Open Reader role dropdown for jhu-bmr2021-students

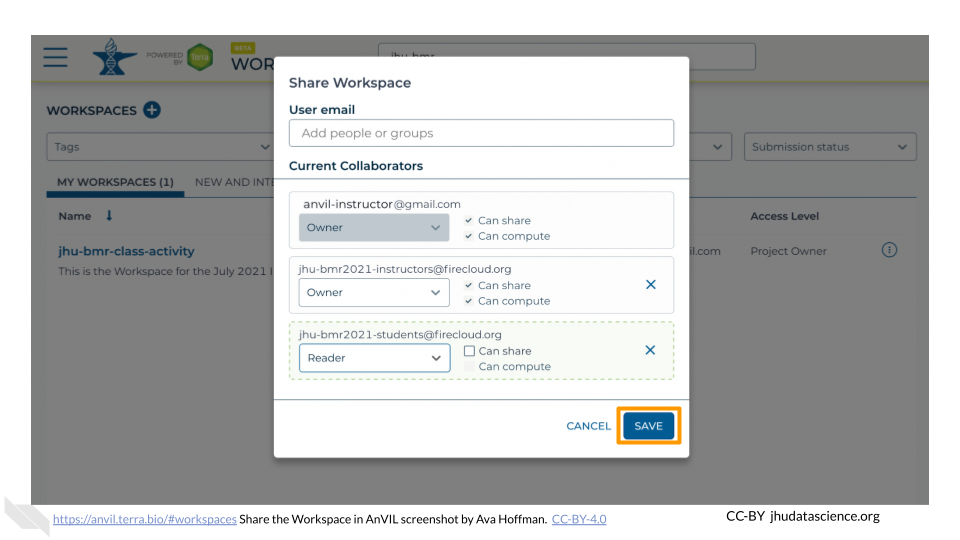(x=375, y=358)
